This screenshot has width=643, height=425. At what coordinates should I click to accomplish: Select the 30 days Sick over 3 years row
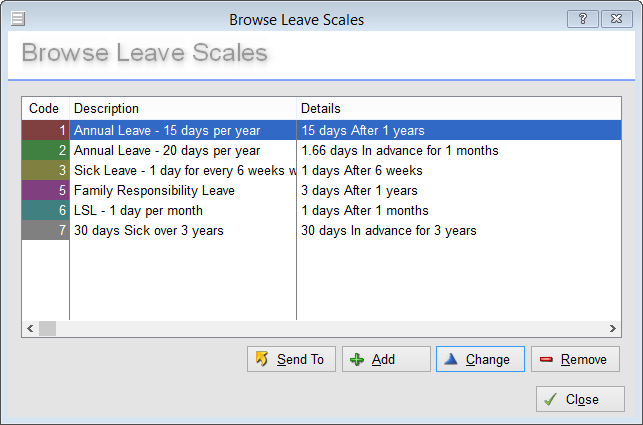pos(148,230)
